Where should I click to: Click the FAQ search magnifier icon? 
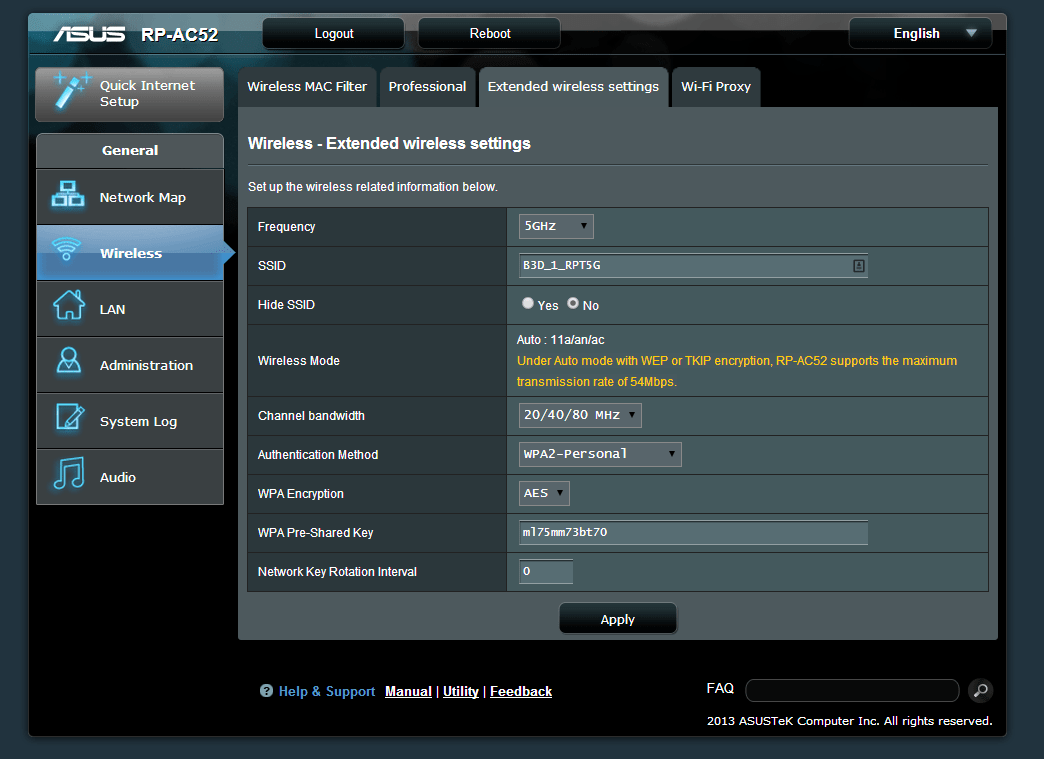point(980,690)
